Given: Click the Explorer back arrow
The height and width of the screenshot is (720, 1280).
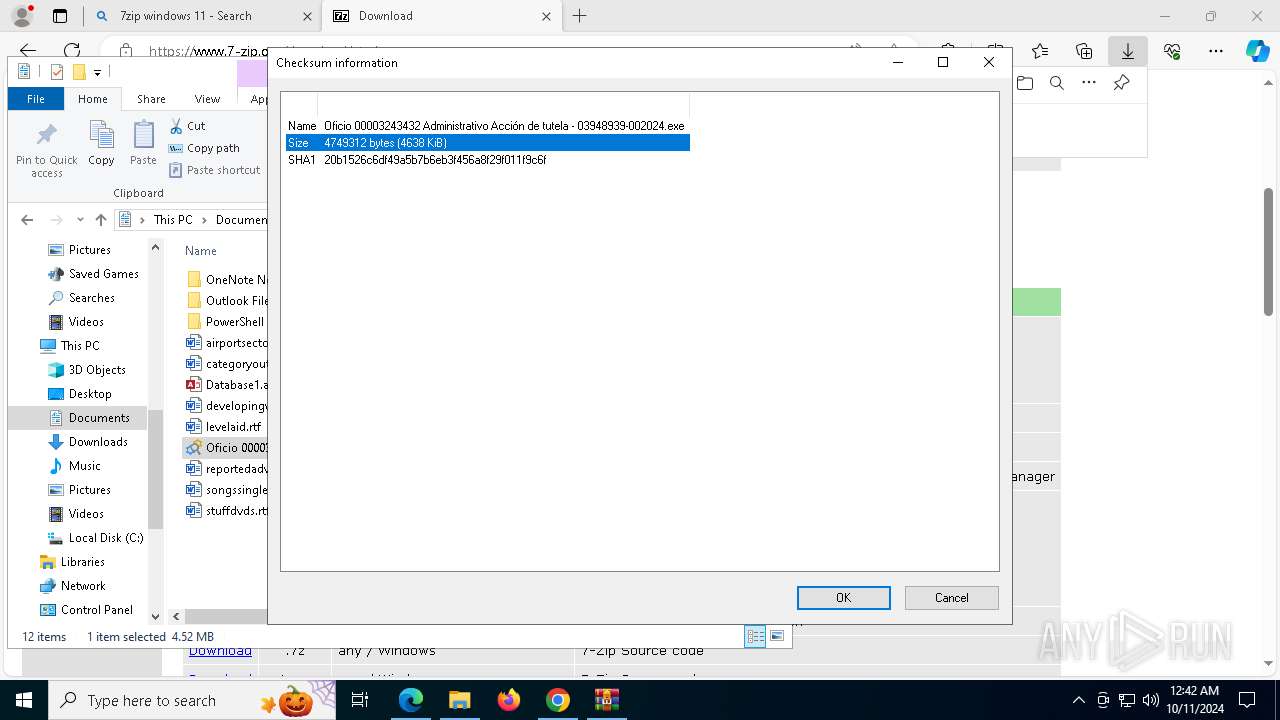Looking at the screenshot, I should point(27,220).
